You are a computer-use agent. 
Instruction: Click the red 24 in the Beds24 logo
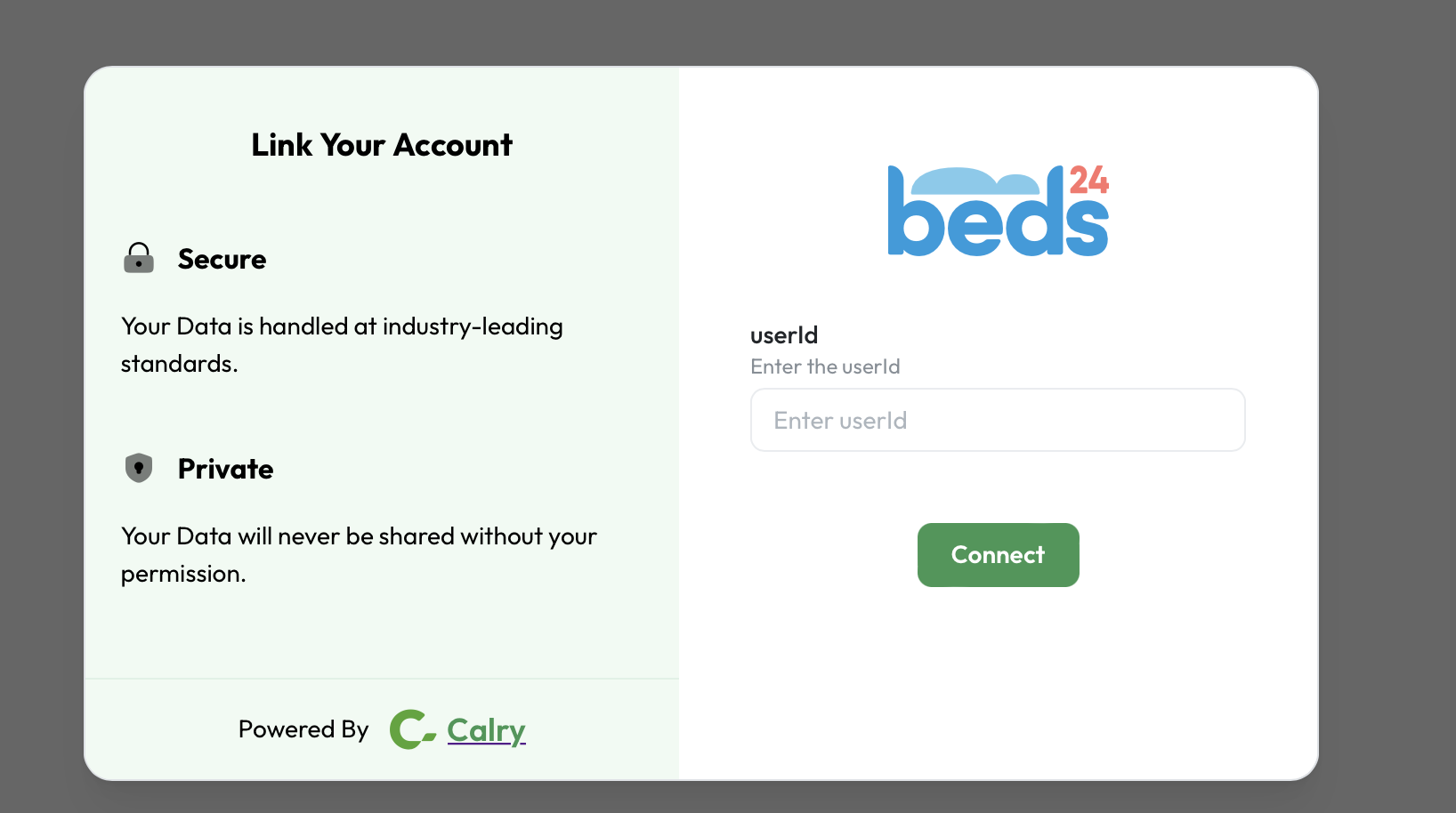1088,179
